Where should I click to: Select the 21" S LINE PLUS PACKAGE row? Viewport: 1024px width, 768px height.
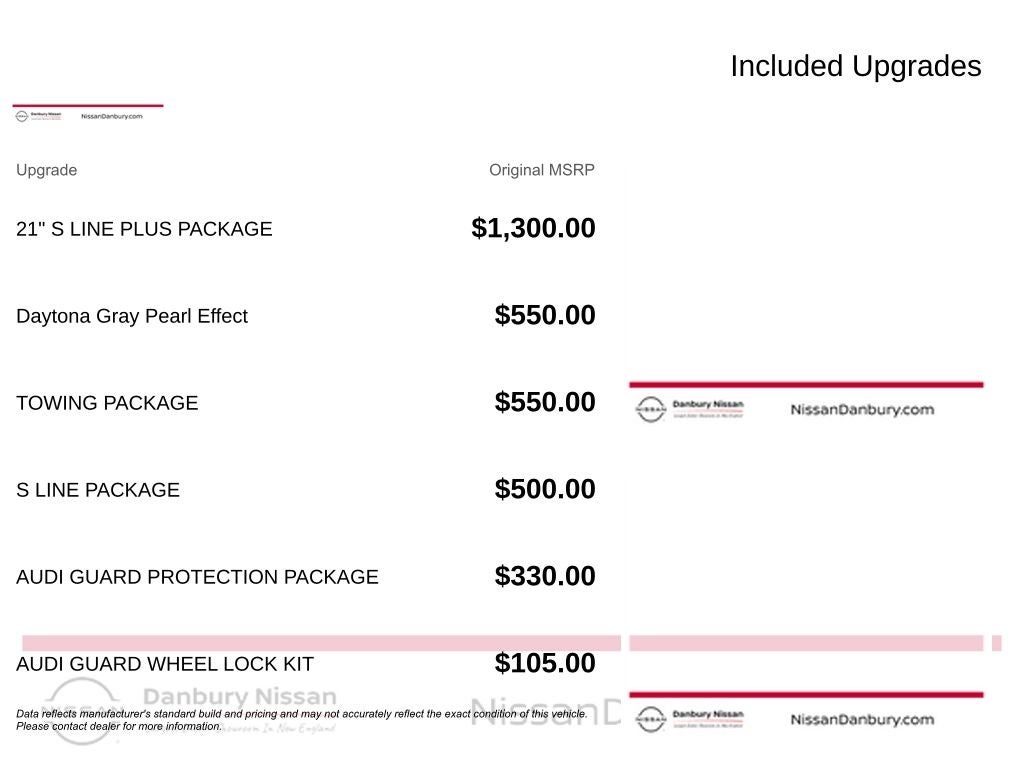pos(306,229)
